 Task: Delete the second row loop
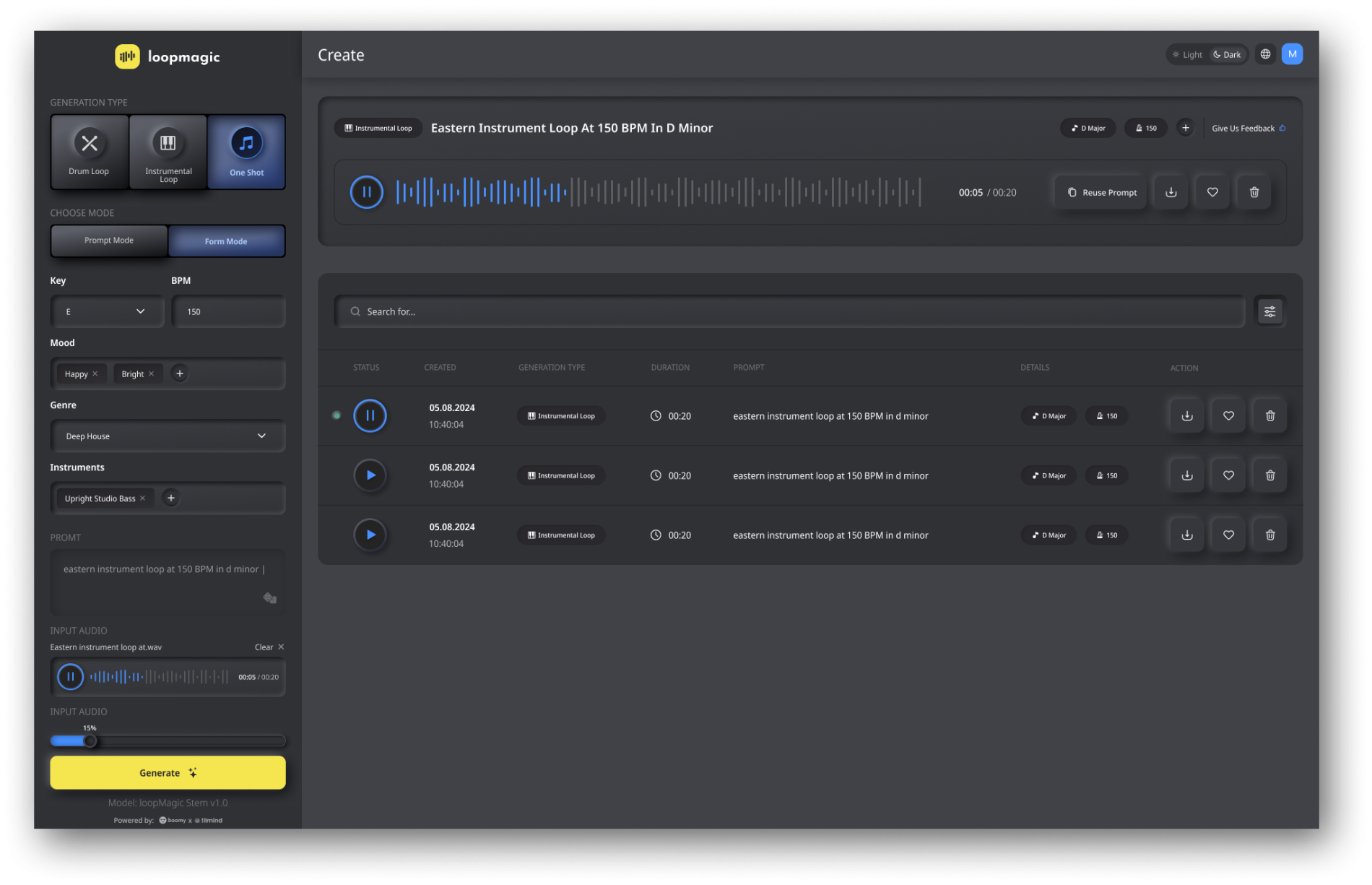(1270, 475)
